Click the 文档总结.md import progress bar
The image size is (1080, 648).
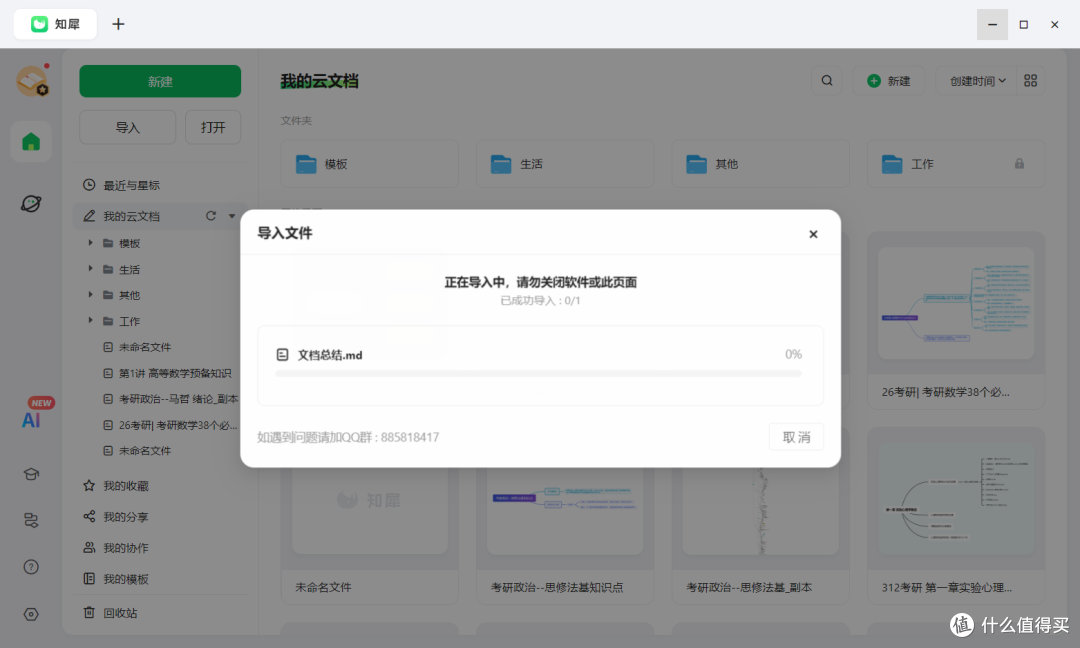point(538,374)
